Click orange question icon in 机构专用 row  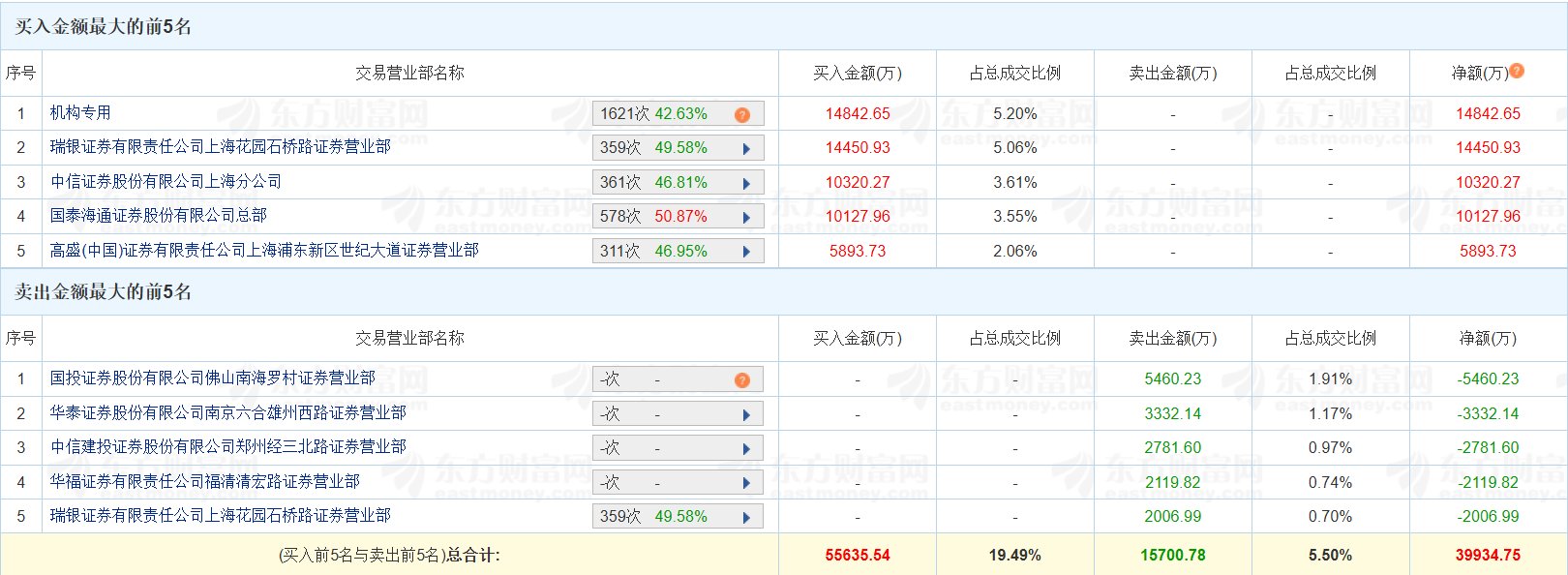coord(742,115)
